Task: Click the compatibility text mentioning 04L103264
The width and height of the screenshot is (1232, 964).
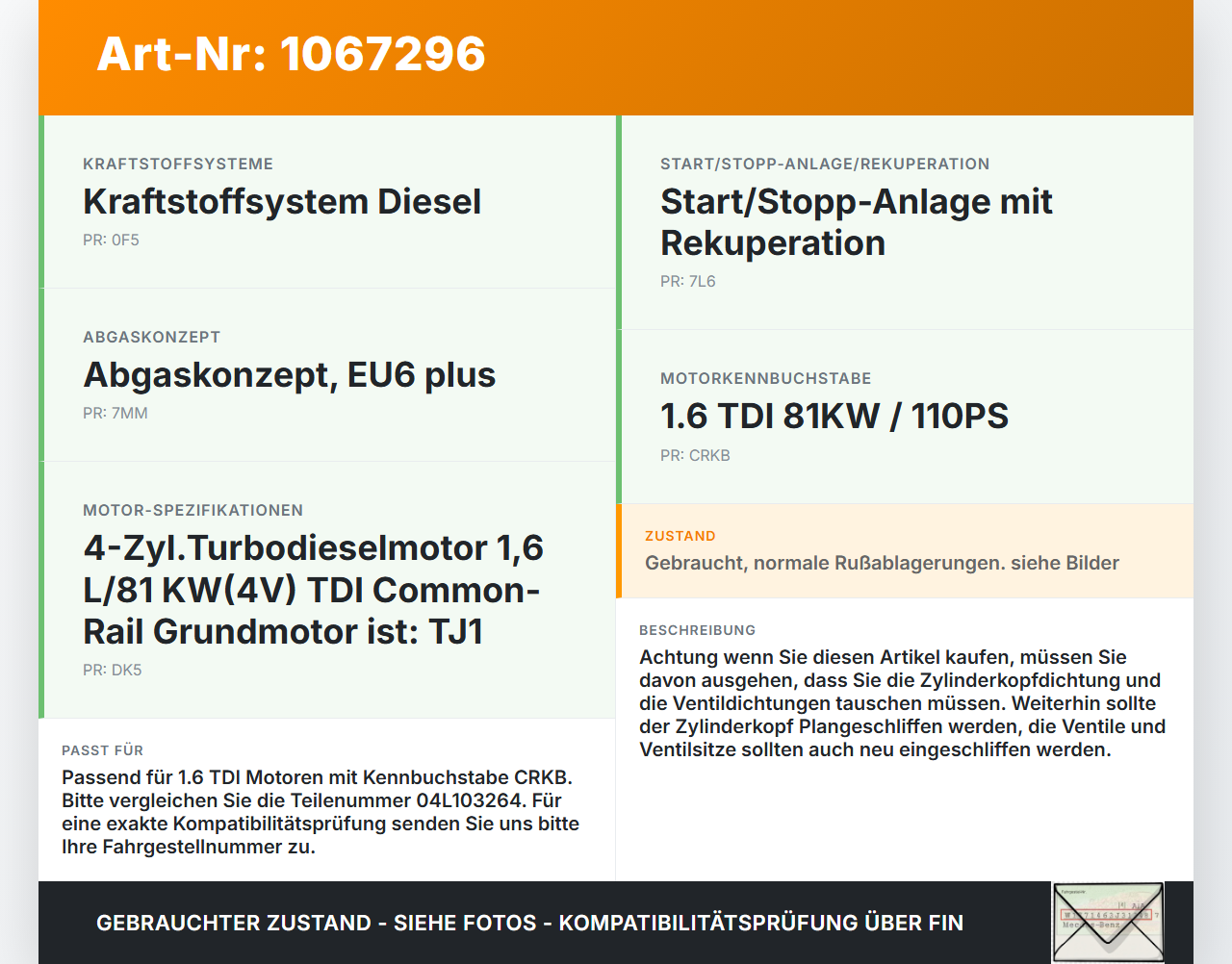Action: pos(321,812)
